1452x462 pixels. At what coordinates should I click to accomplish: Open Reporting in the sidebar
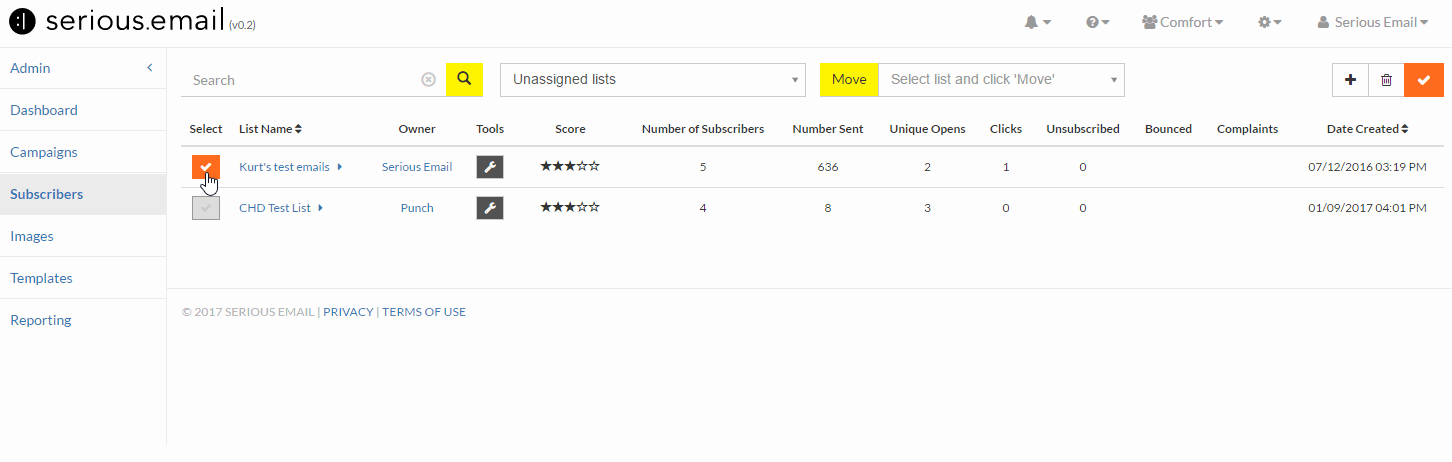pyautogui.click(x=41, y=320)
